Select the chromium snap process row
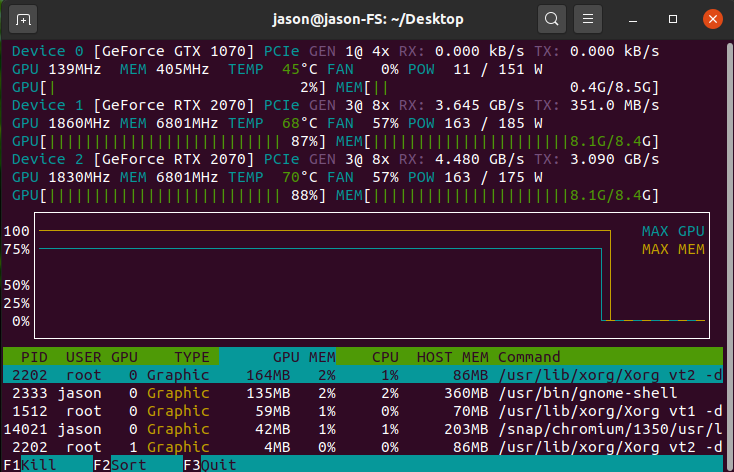The height and width of the screenshot is (472, 734). tap(363, 429)
